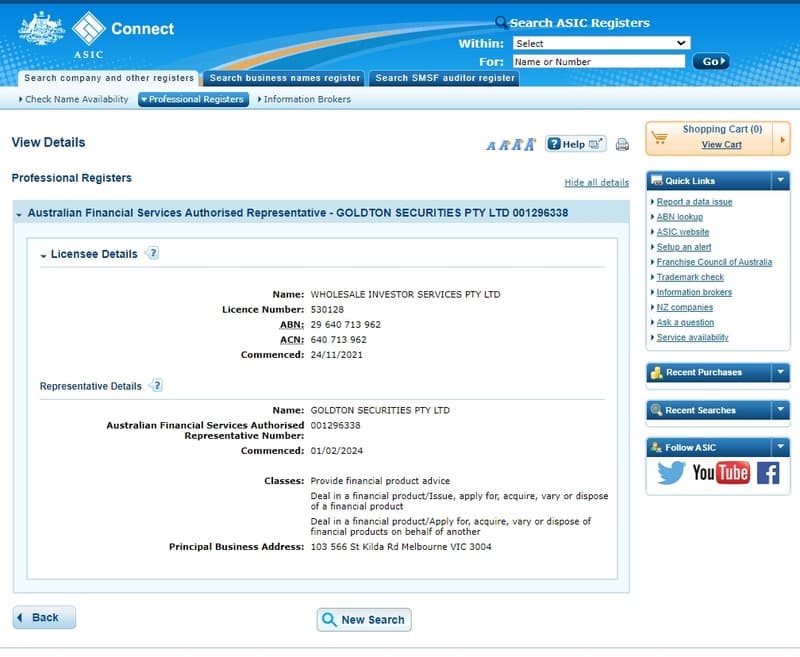Expand the Recent Purchases panel arrow
This screenshot has height=657, width=800.
[780, 372]
